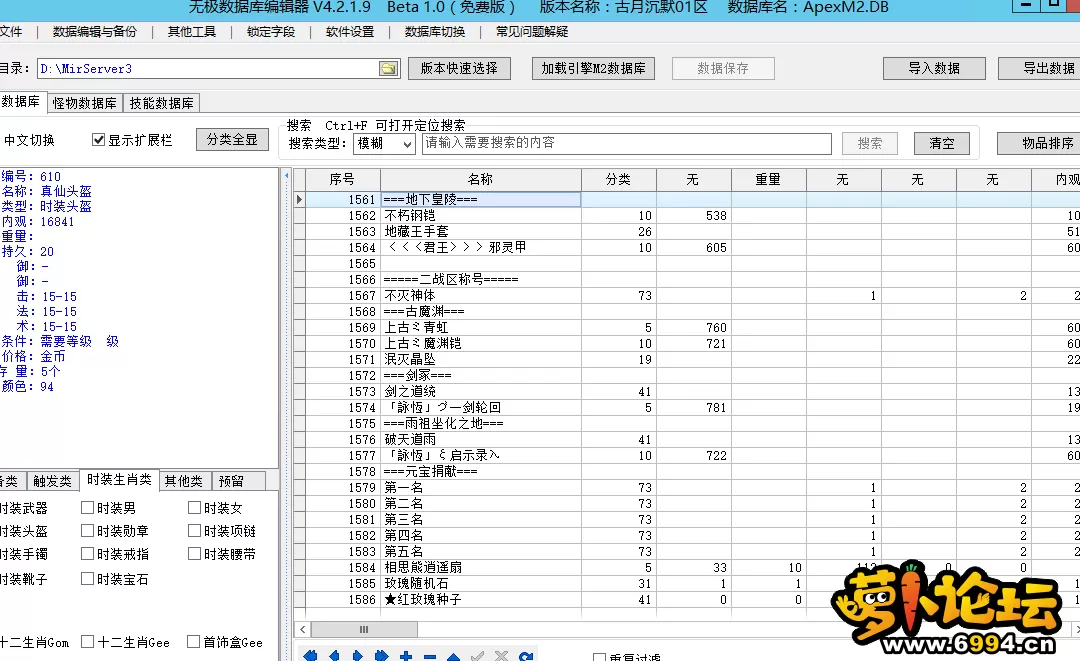Click the refresh data navigator icon
This screenshot has height=661, width=1080.
coord(526,656)
